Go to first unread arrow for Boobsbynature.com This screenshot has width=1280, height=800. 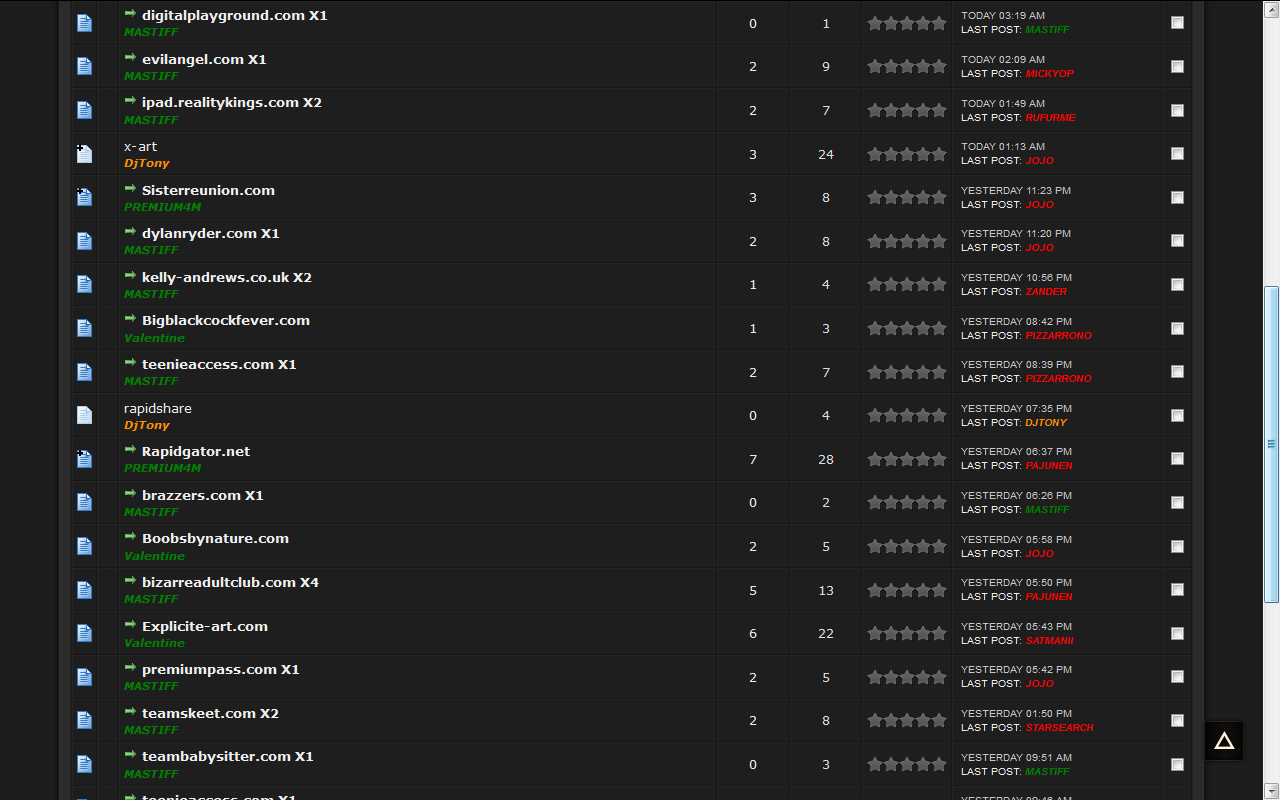[x=130, y=537]
